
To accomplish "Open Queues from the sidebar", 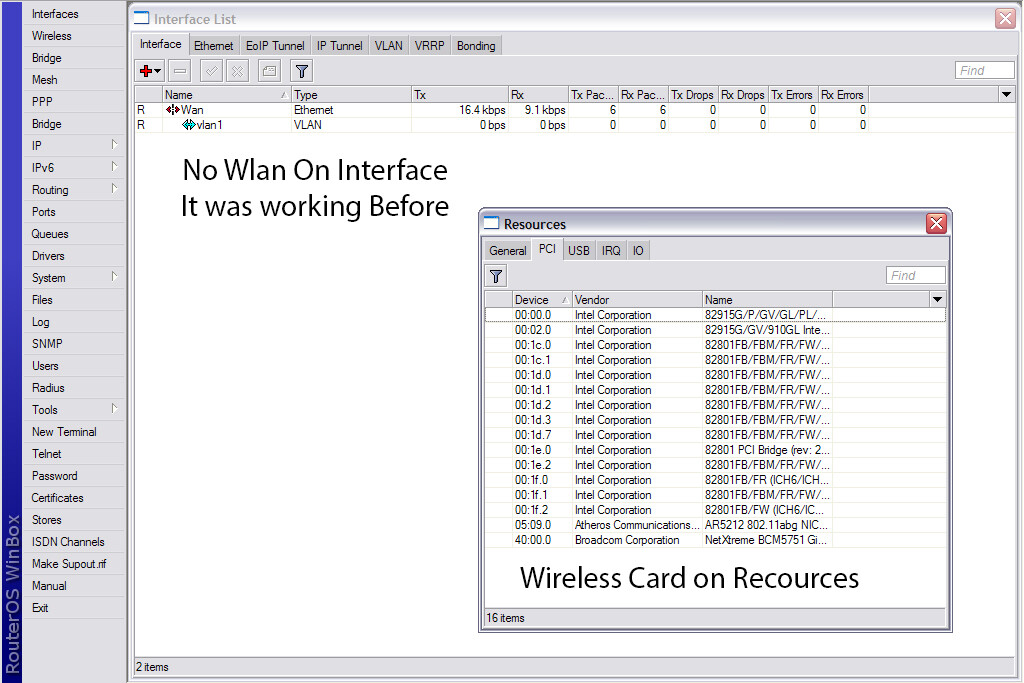I will 74,234.
